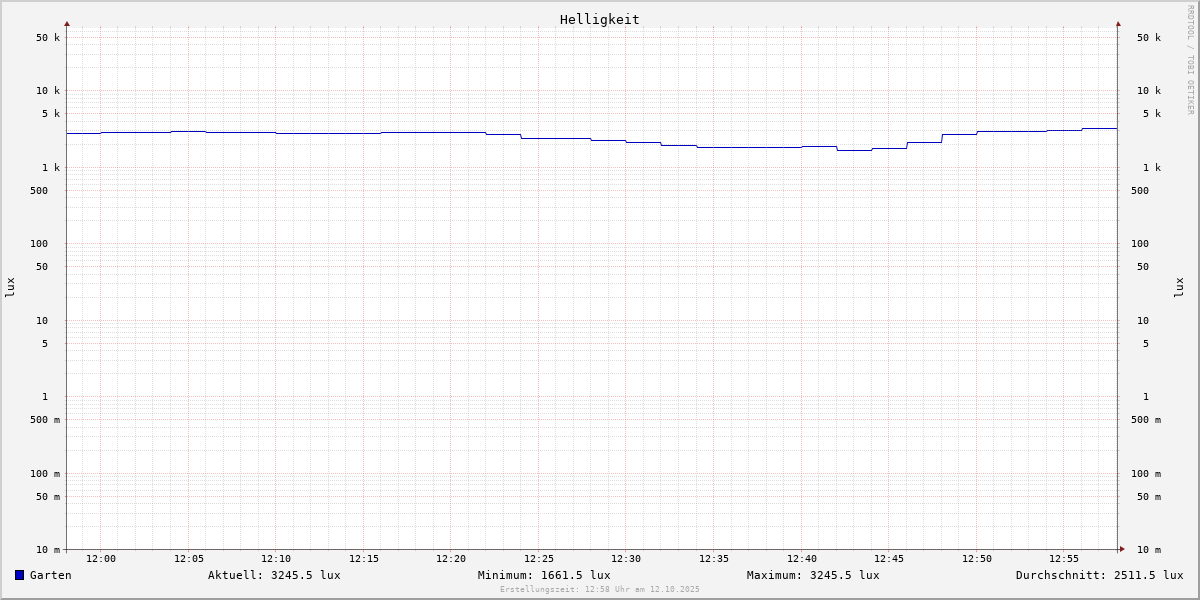Click the Minimum 1661.5 lux value

tap(544, 575)
